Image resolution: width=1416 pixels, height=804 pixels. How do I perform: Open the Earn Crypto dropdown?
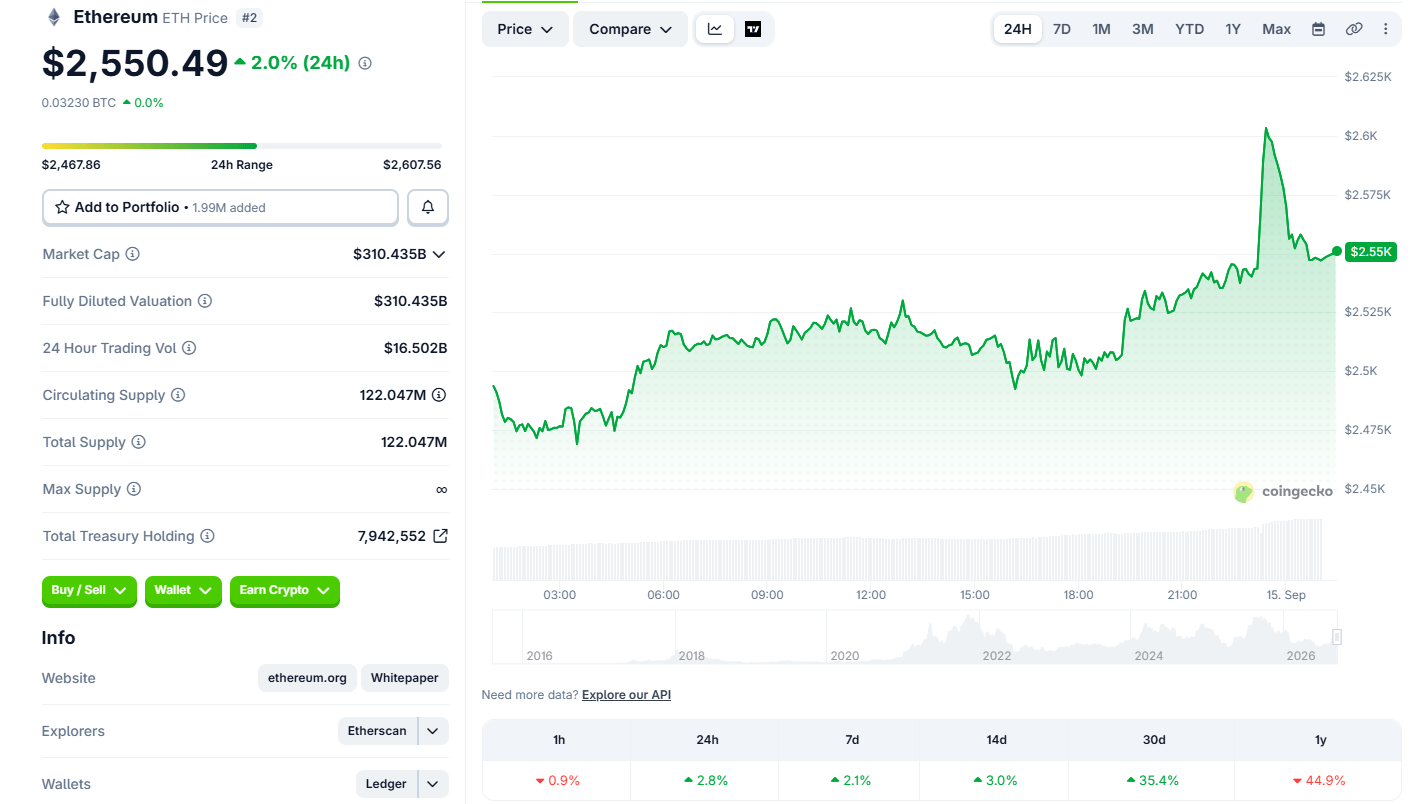[285, 591]
